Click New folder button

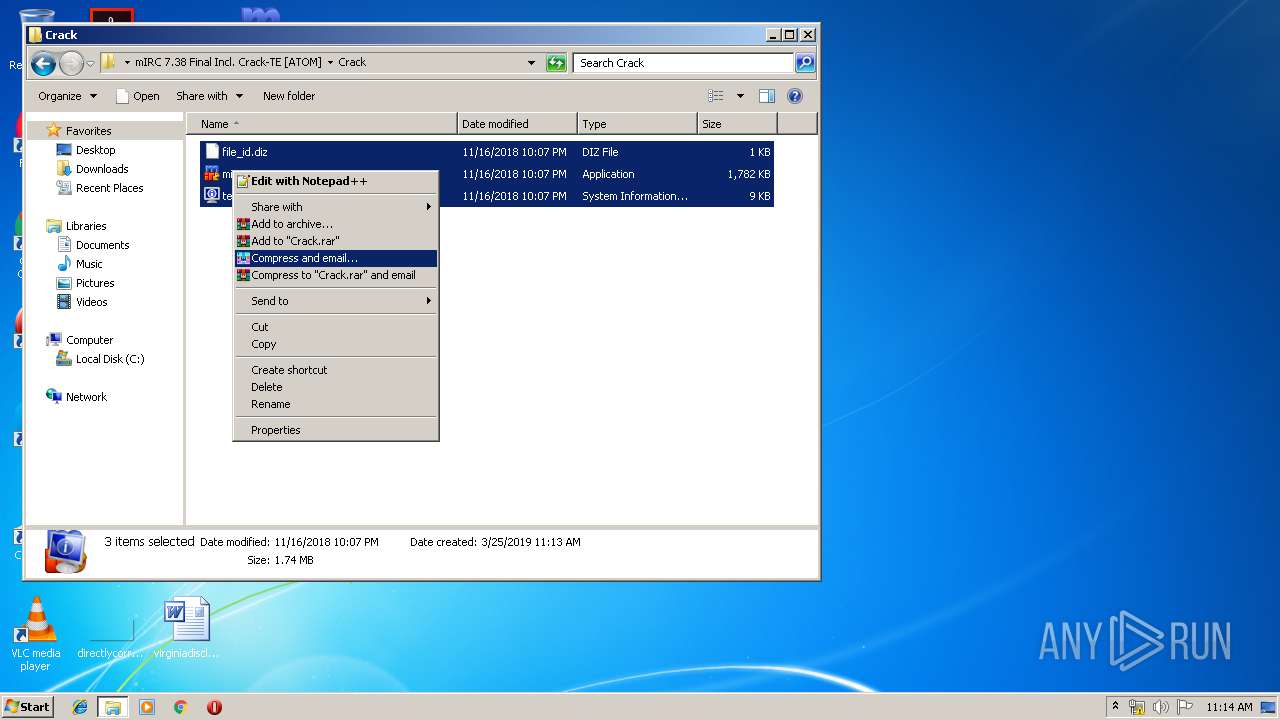pyautogui.click(x=289, y=96)
